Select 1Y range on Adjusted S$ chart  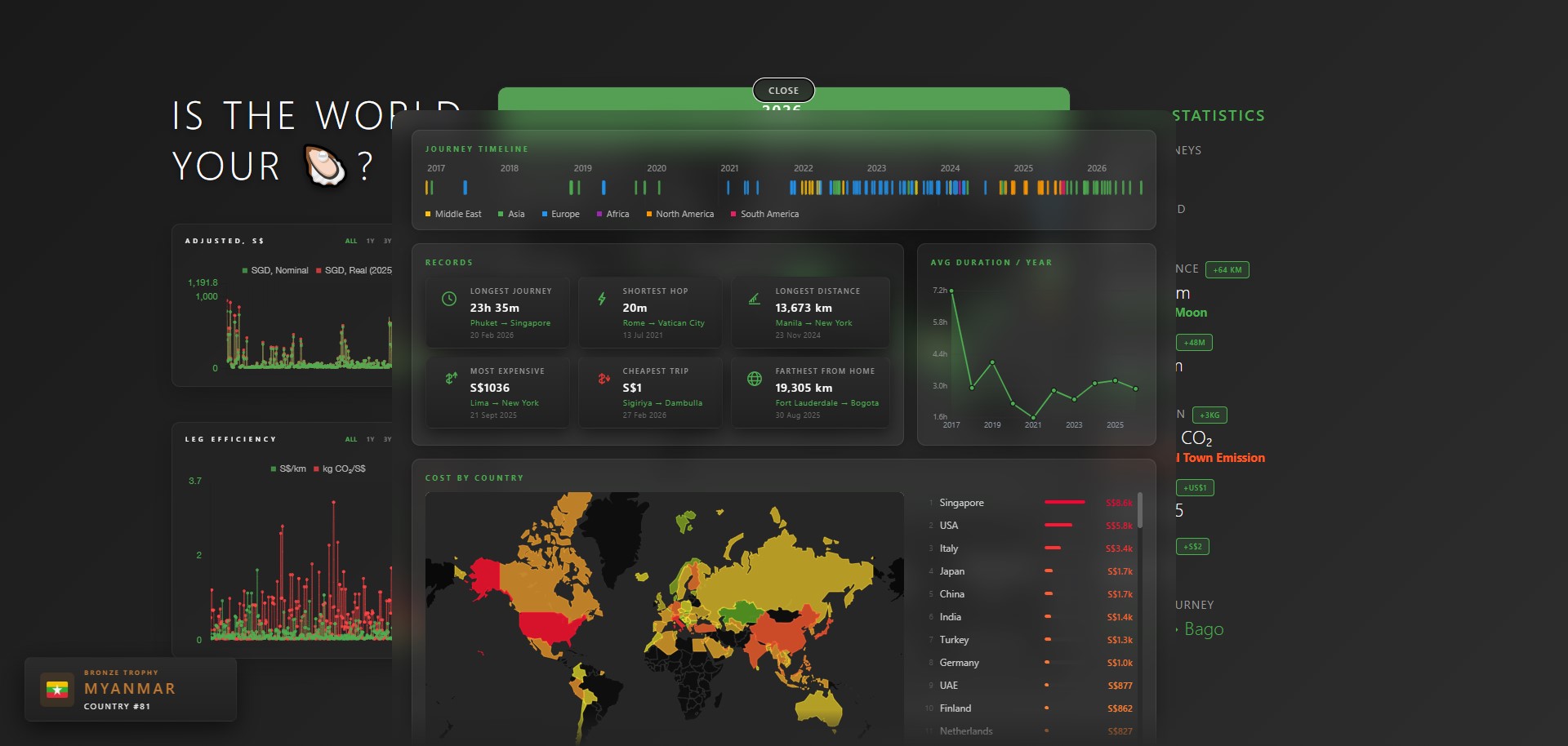[x=370, y=241]
